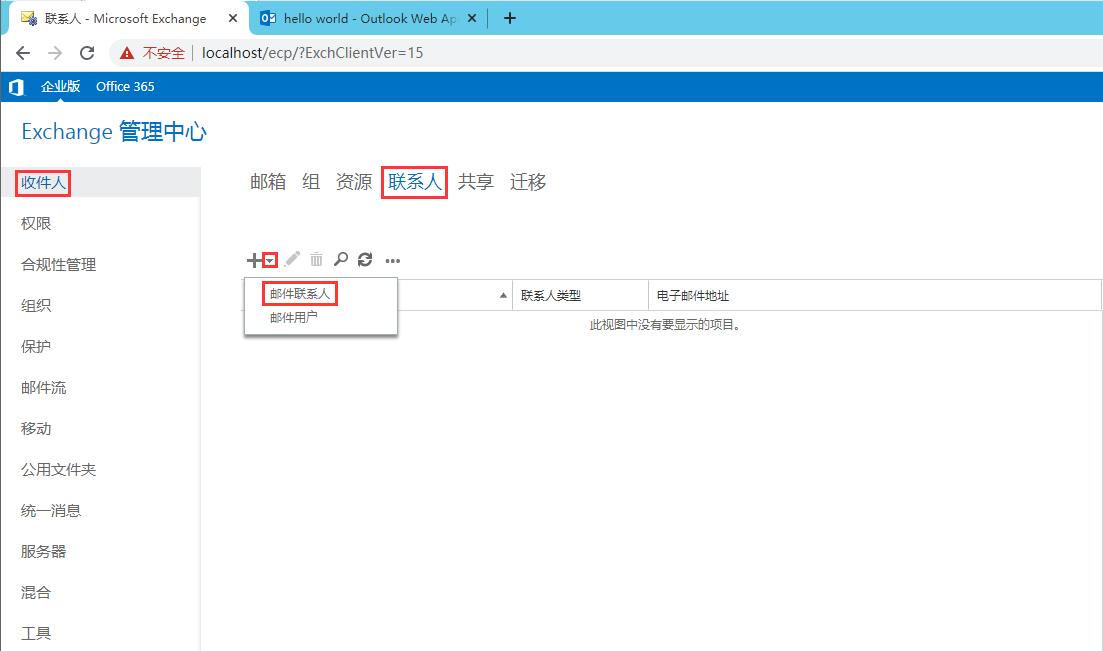Select 收件人 in the left navigation
The image size is (1103, 651).
43,183
